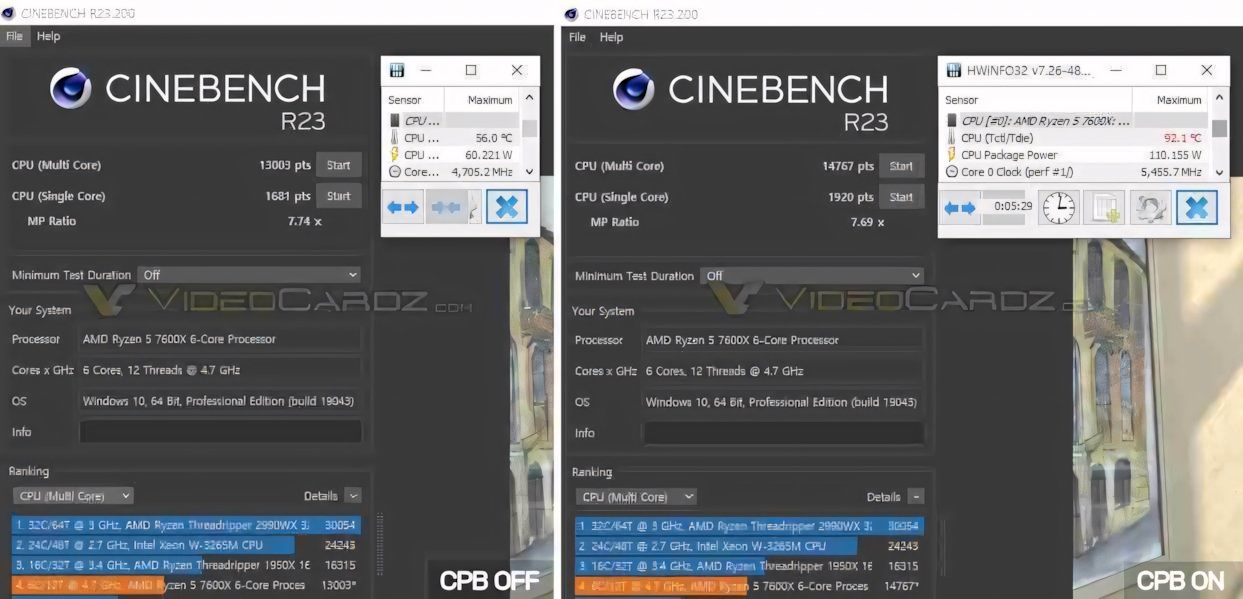
Task: Click the lightning icon beside CPU Package Power
Action: (x=952, y=155)
